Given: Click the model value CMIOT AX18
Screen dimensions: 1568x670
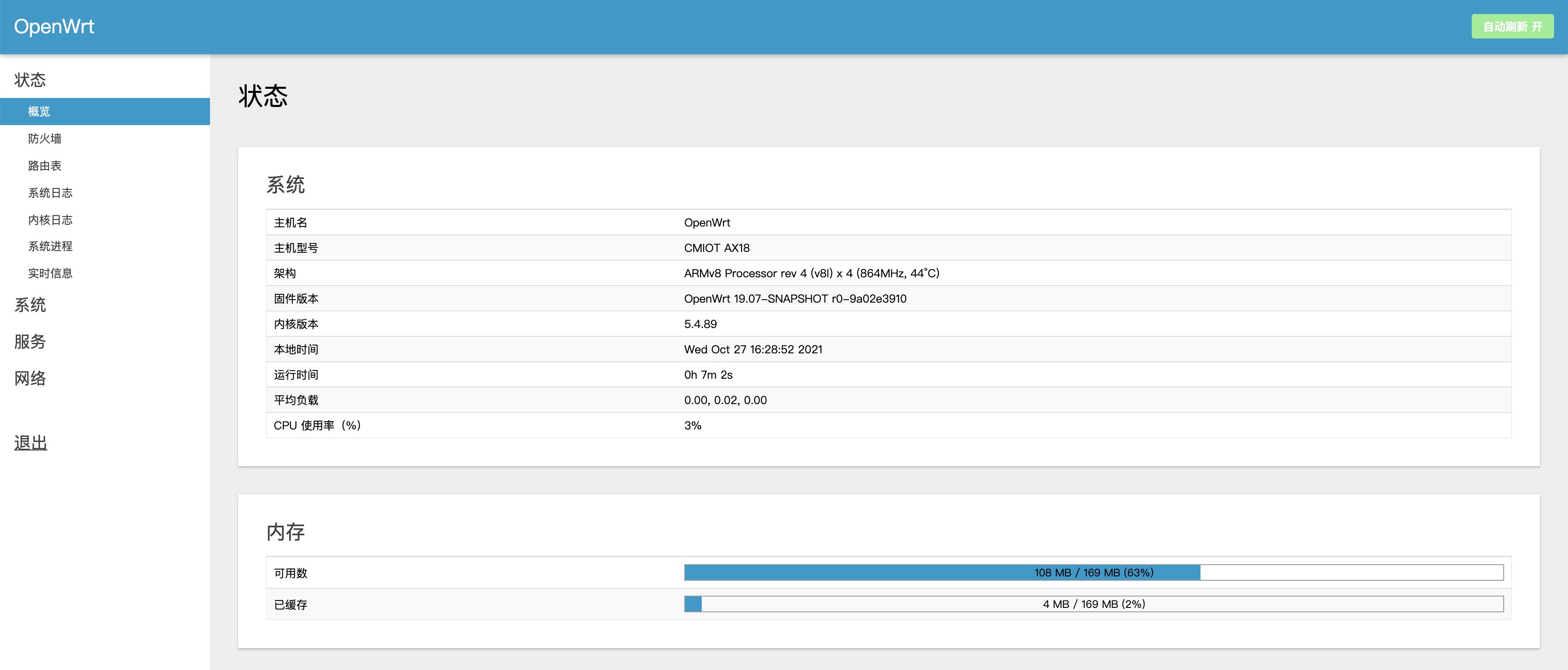Looking at the screenshot, I should coord(717,248).
